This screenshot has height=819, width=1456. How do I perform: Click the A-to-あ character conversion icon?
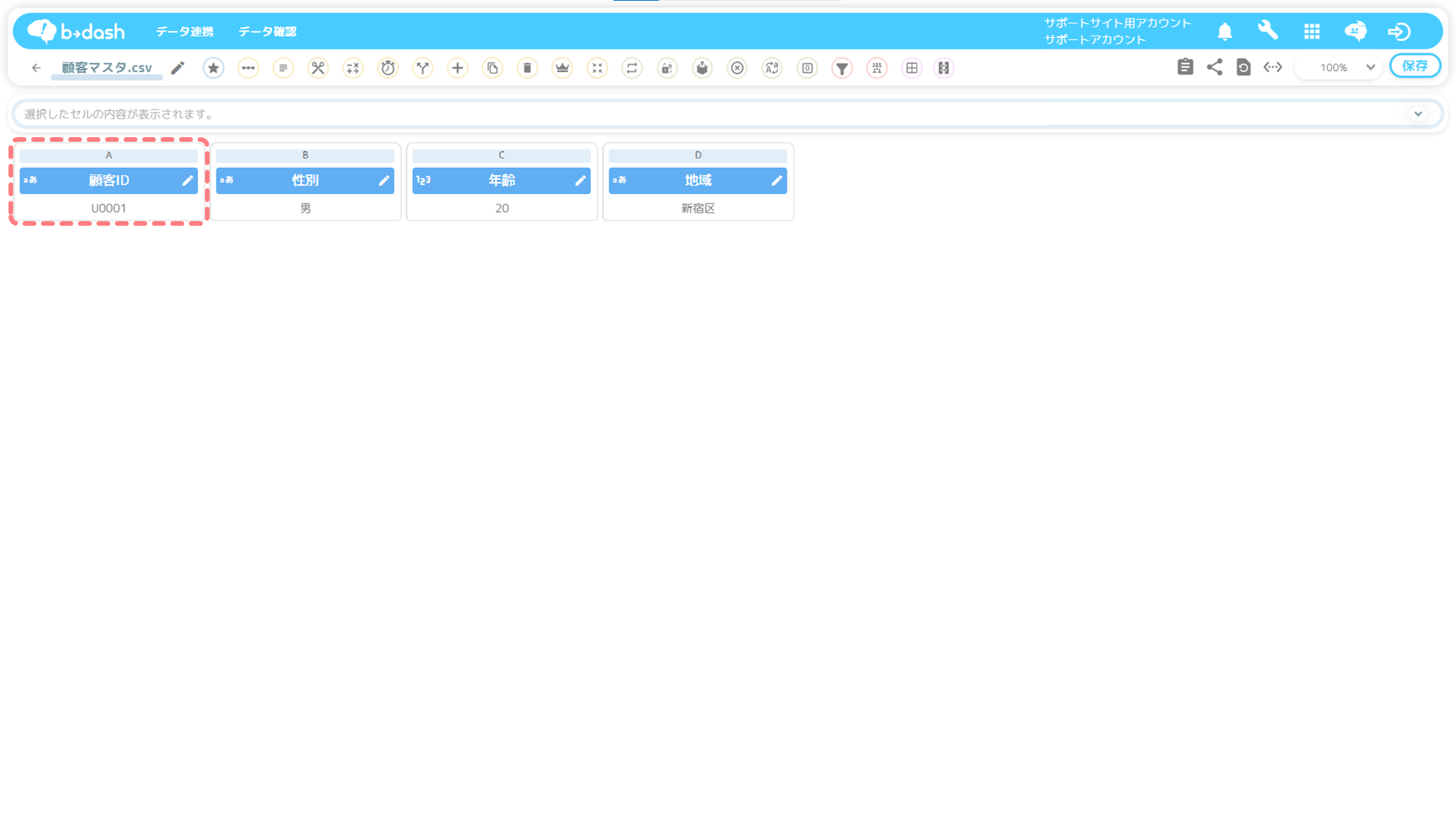tap(772, 68)
